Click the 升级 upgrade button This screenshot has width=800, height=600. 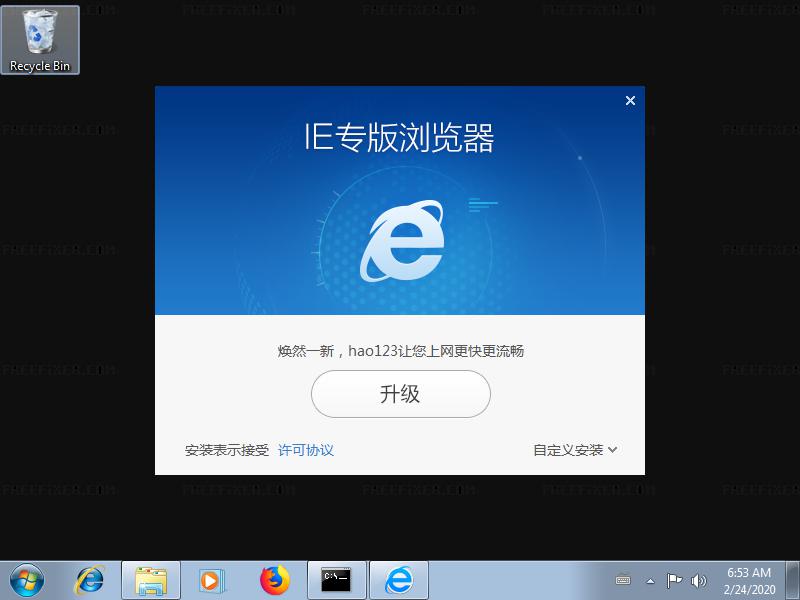(401, 394)
